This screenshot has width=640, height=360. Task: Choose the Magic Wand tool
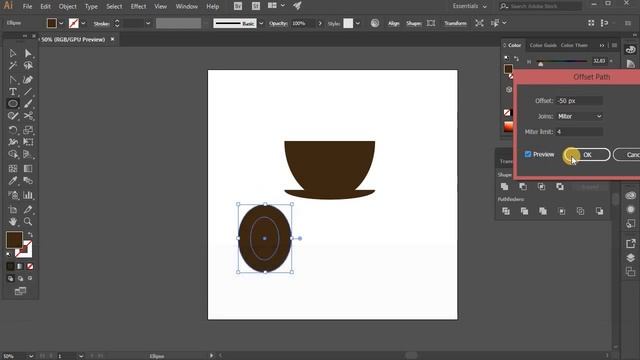13,66
